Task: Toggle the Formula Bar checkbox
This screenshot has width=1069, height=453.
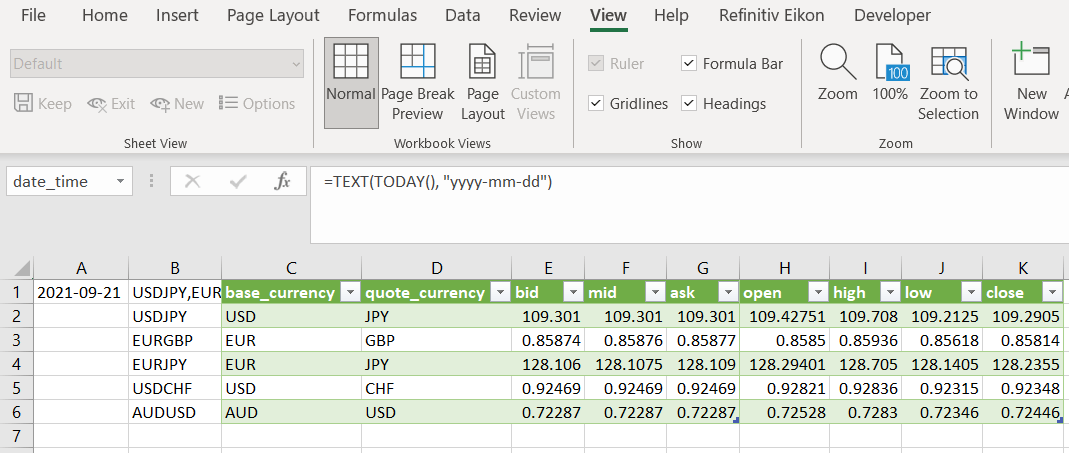Action: (x=689, y=63)
